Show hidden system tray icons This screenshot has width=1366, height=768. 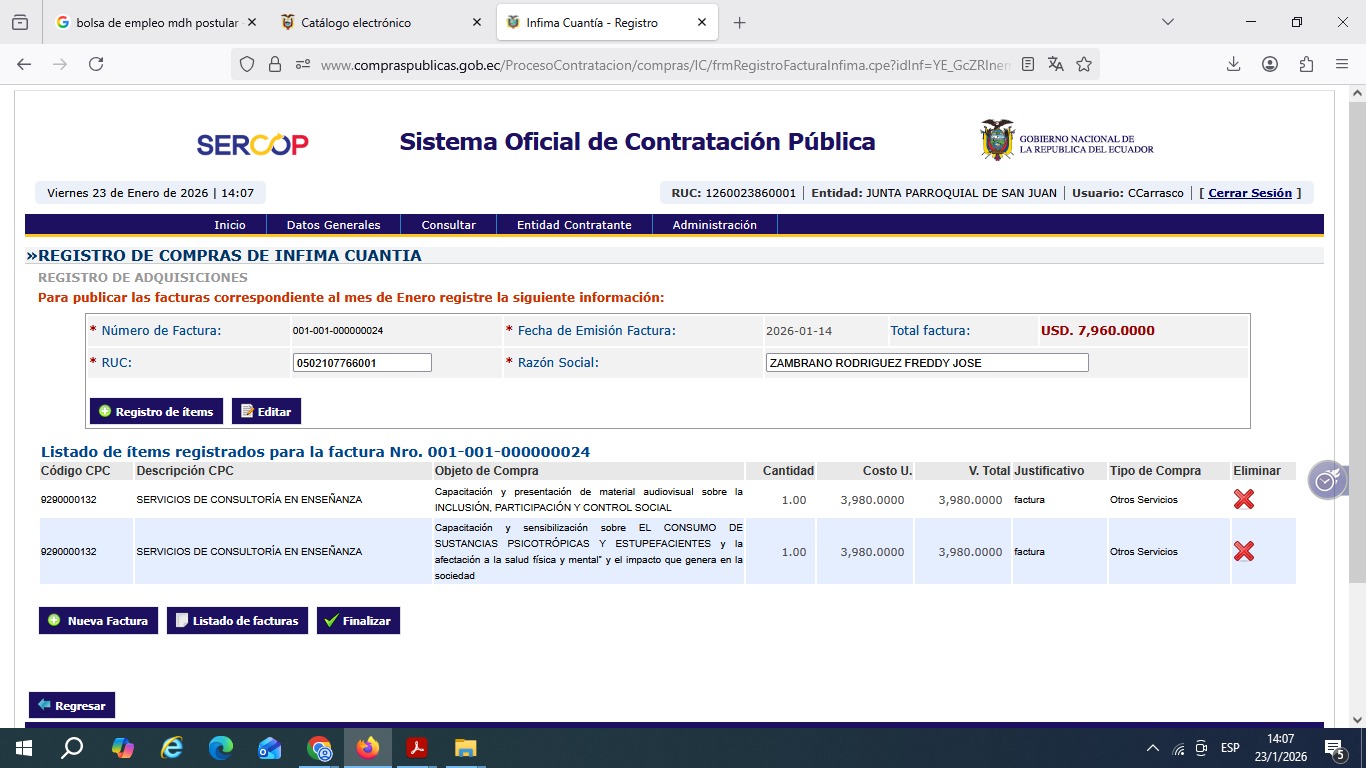click(1152, 748)
